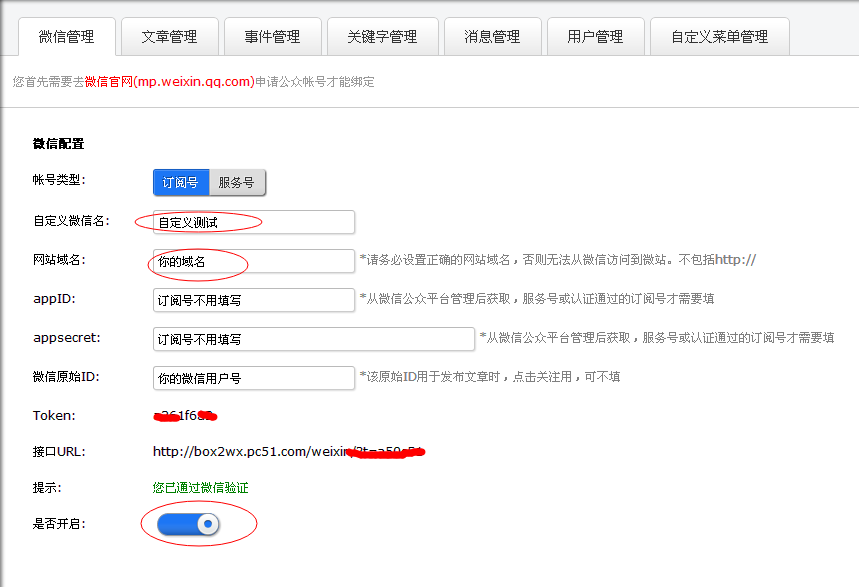Open the 自定义菜单管理 tab
The height and width of the screenshot is (587, 859).
tap(720, 37)
